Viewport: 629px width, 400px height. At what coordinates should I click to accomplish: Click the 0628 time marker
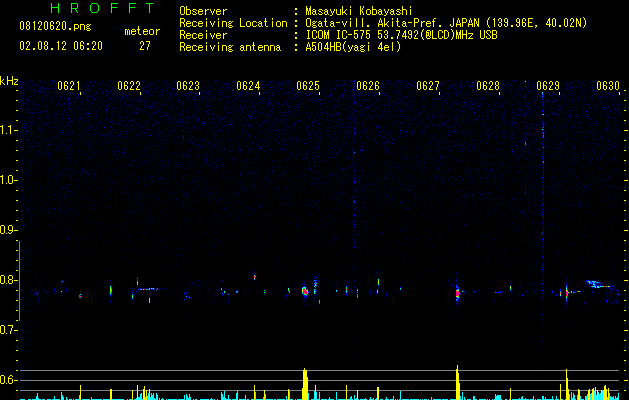tap(488, 86)
